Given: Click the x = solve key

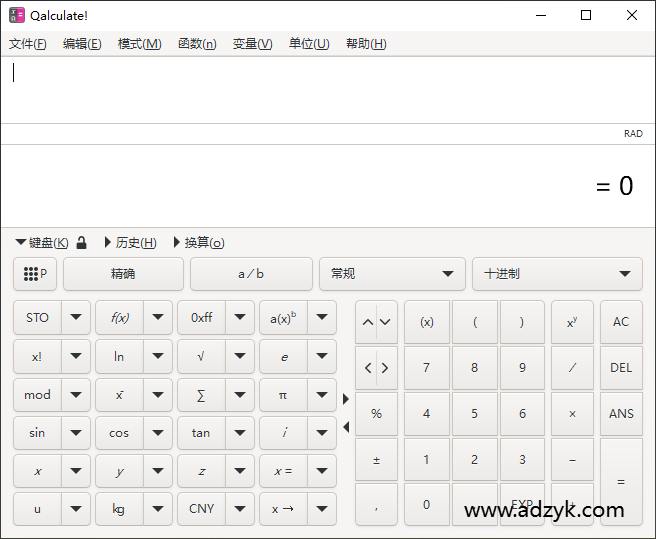Looking at the screenshot, I should [x=283, y=471].
